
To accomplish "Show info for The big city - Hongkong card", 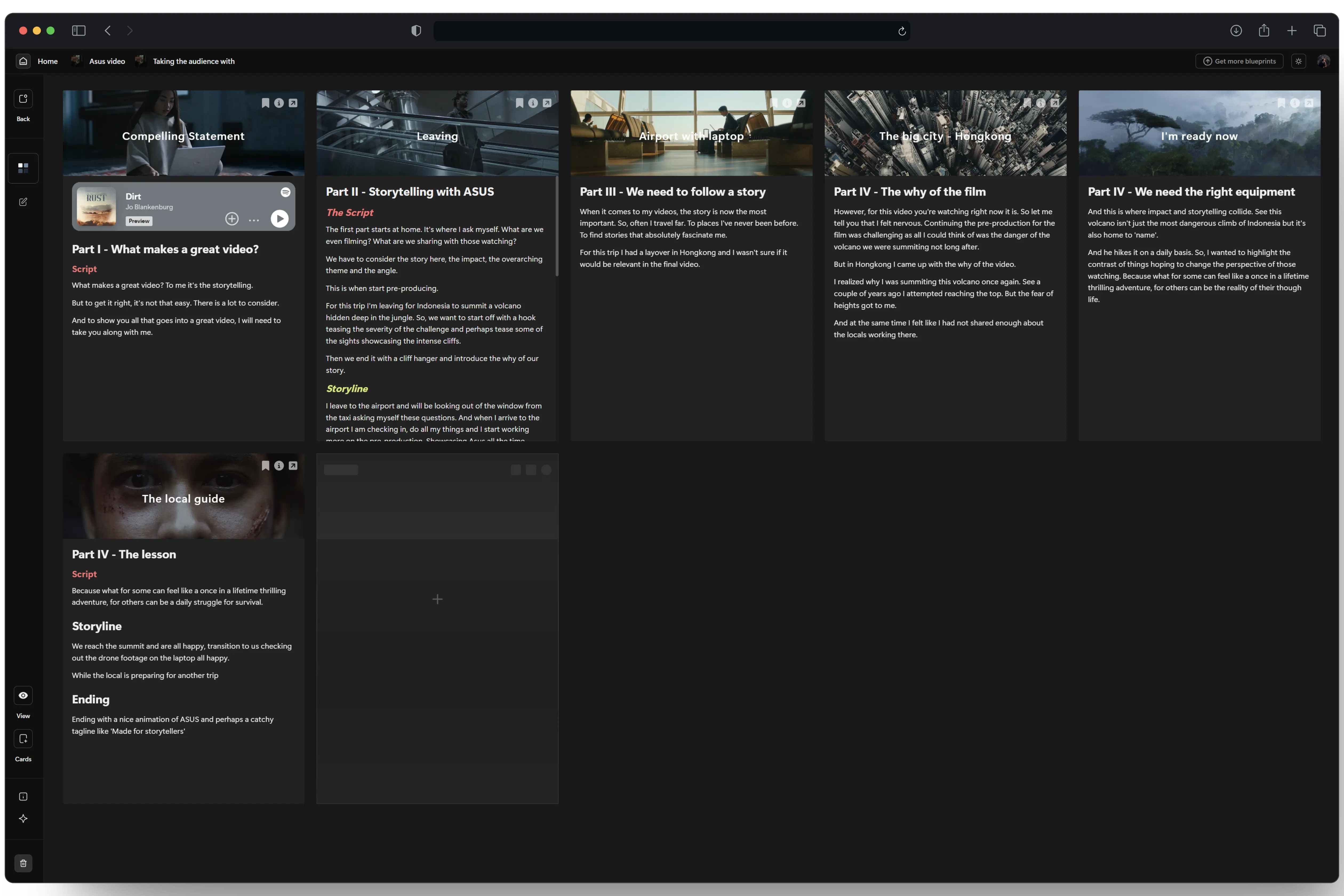I will pyautogui.click(x=1041, y=103).
